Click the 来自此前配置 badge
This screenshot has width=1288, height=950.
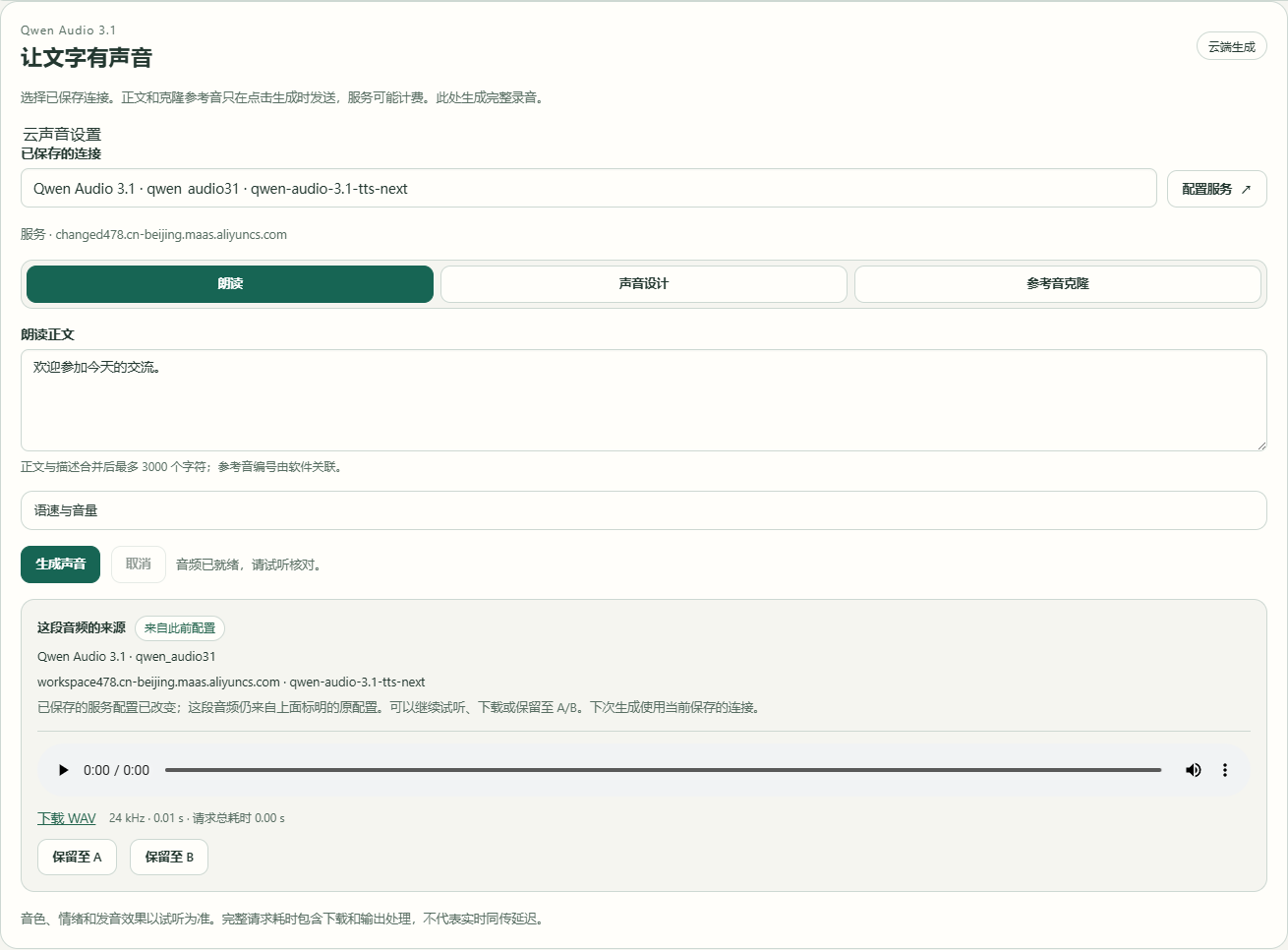coord(180,628)
